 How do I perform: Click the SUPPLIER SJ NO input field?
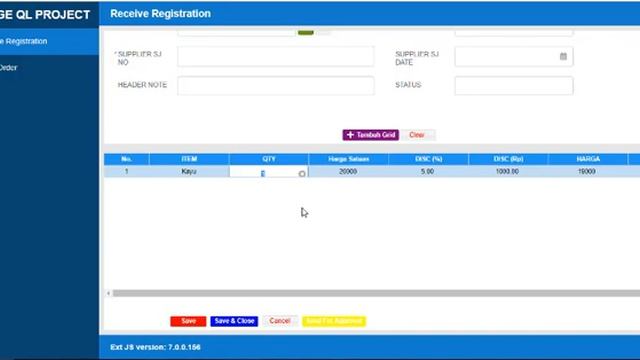276,56
